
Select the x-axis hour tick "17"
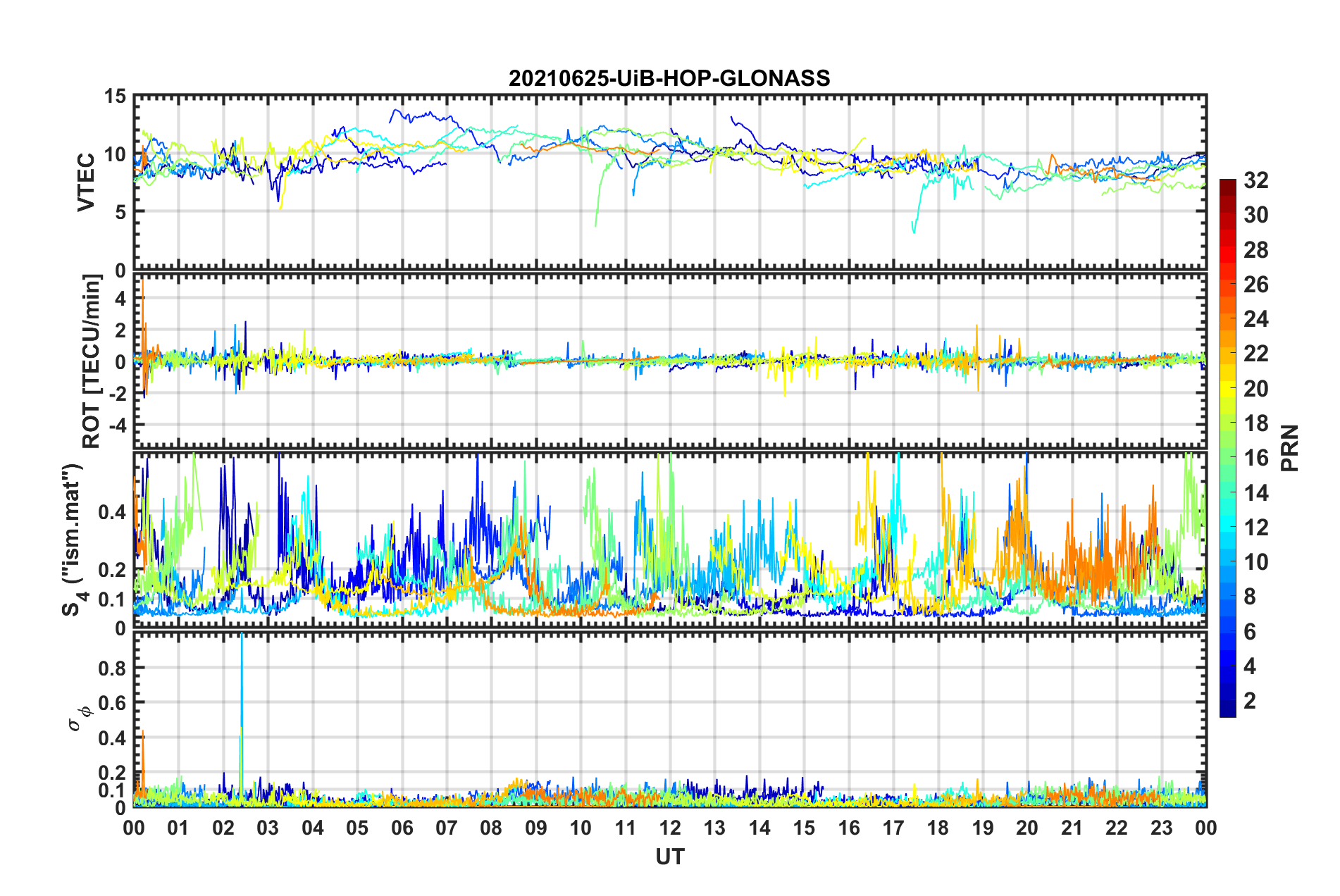pyautogui.click(x=893, y=828)
